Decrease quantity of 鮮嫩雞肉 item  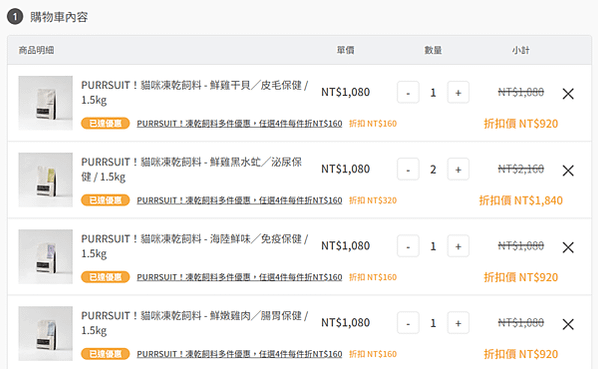tap(408, 323)
